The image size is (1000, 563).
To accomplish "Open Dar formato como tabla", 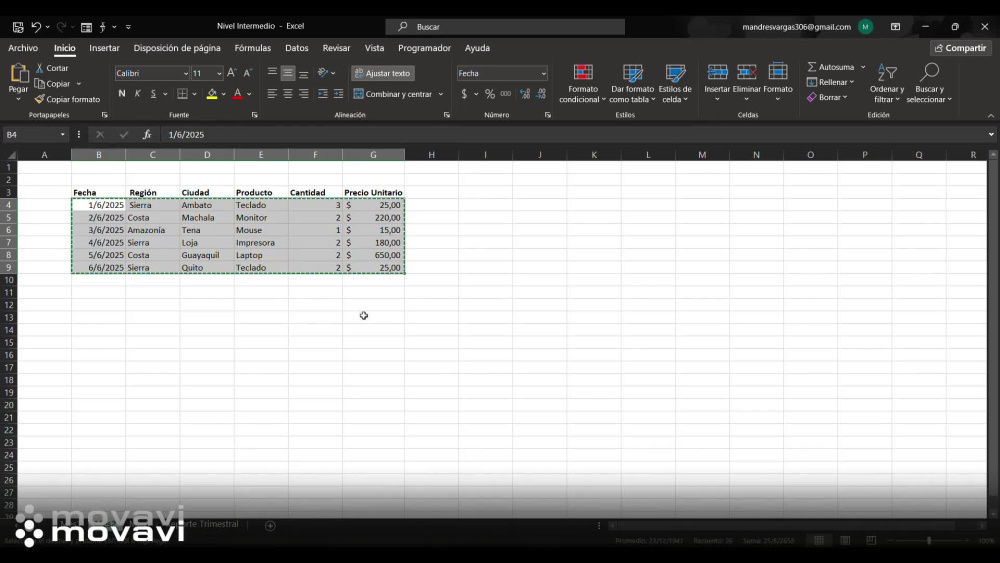I will [x=632, y=83].
